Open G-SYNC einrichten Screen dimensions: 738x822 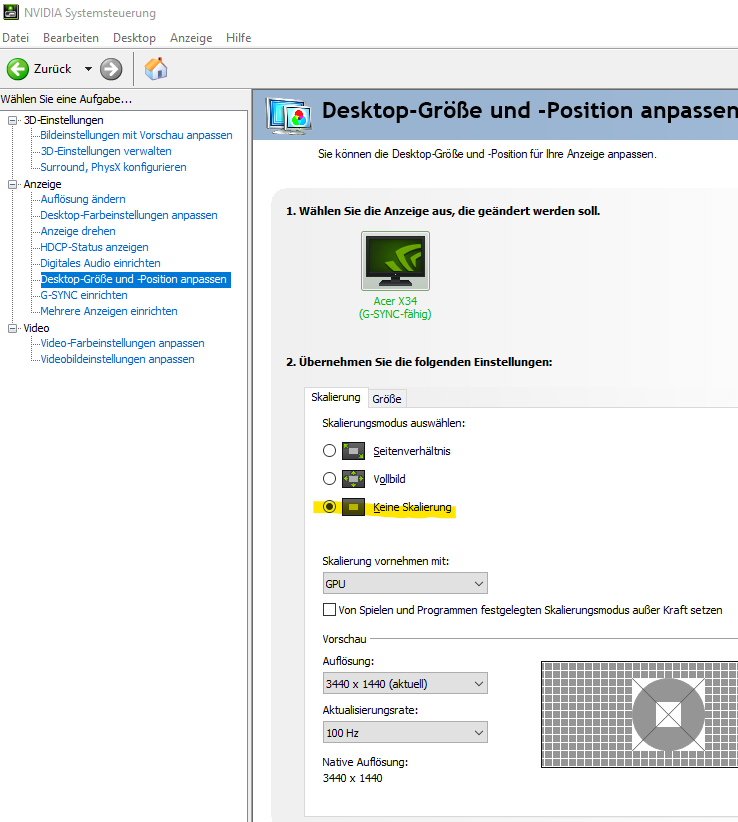point(84,295)
